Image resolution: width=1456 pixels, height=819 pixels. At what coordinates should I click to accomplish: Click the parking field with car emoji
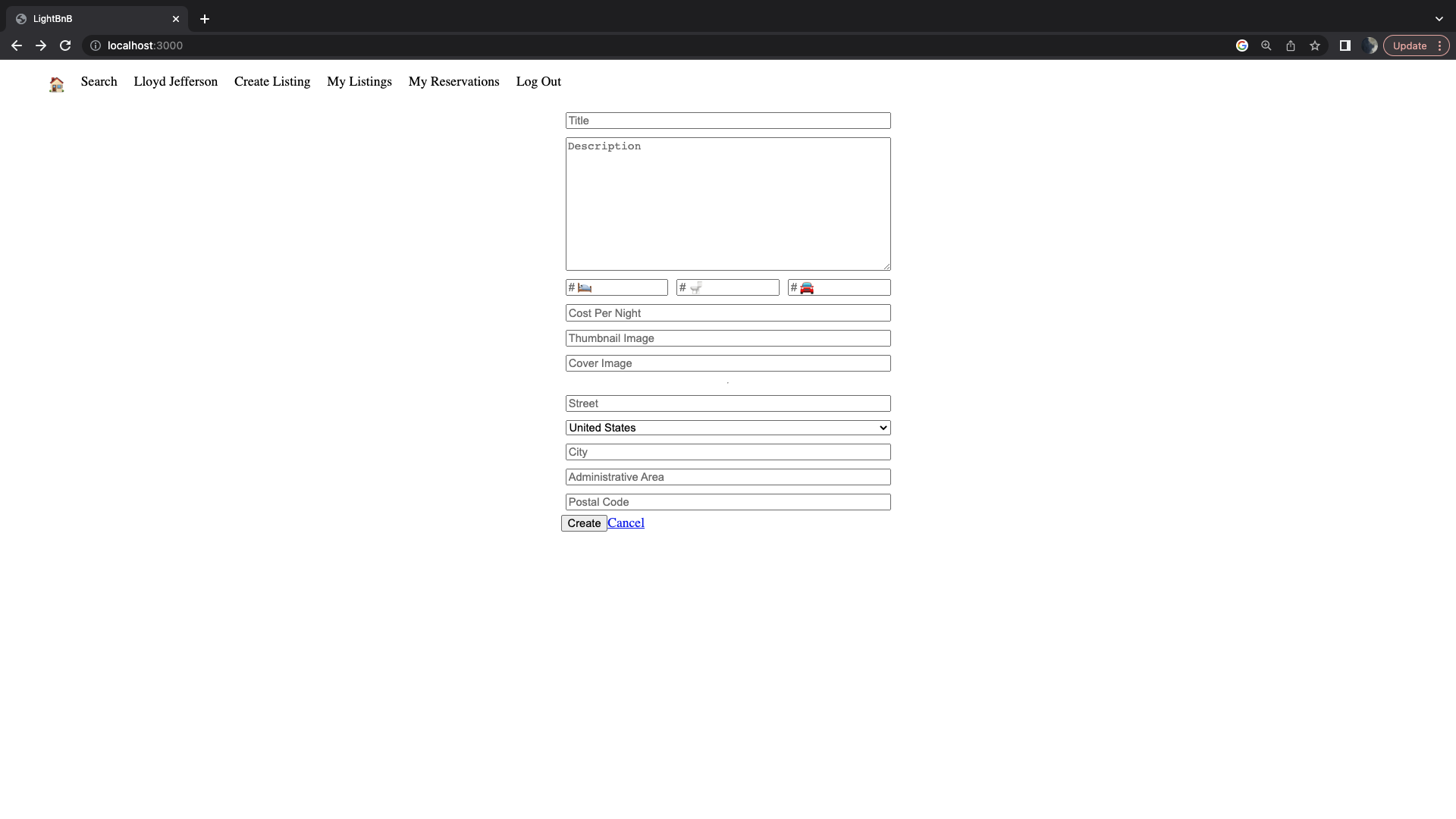[838, 287]
